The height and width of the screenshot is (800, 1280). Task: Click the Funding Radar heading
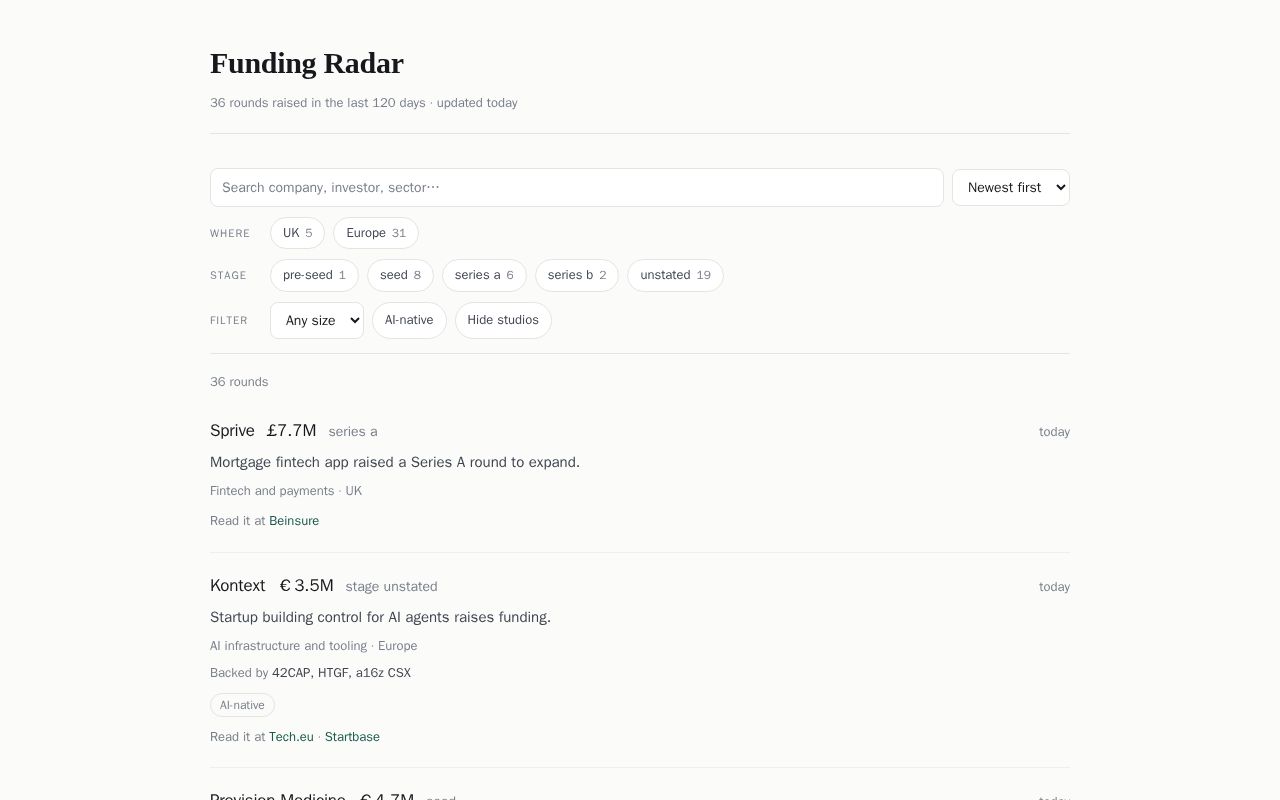tap(307, 63)
